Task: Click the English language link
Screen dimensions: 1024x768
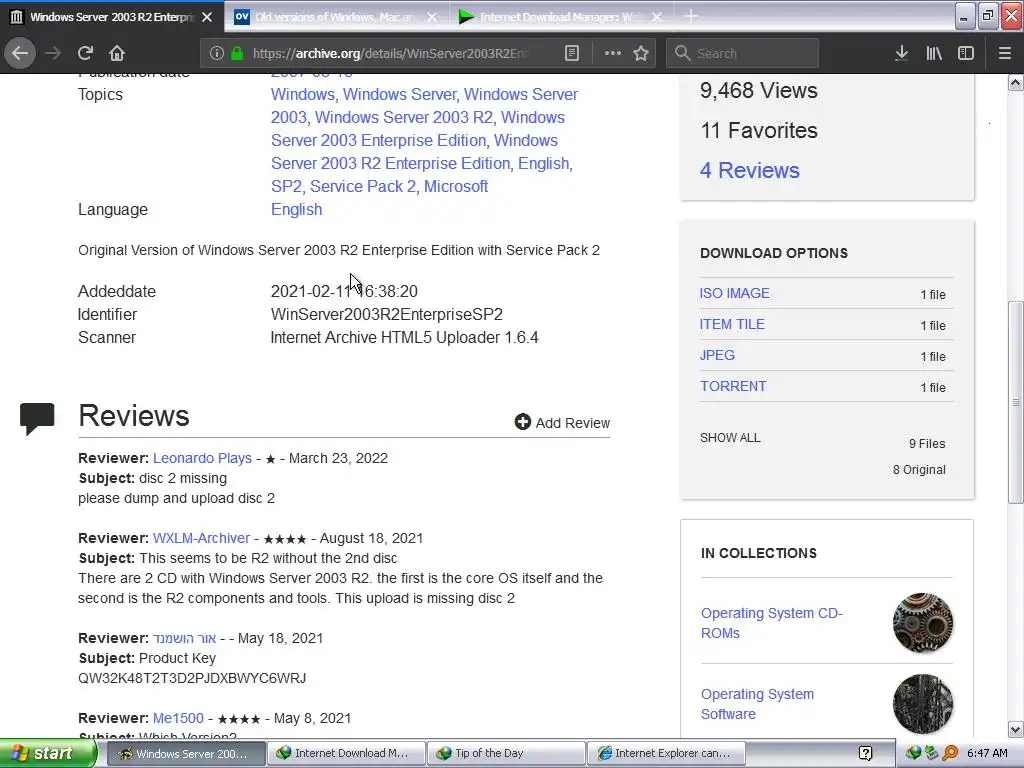Action: pyautogui.click(x=296, y=210)
